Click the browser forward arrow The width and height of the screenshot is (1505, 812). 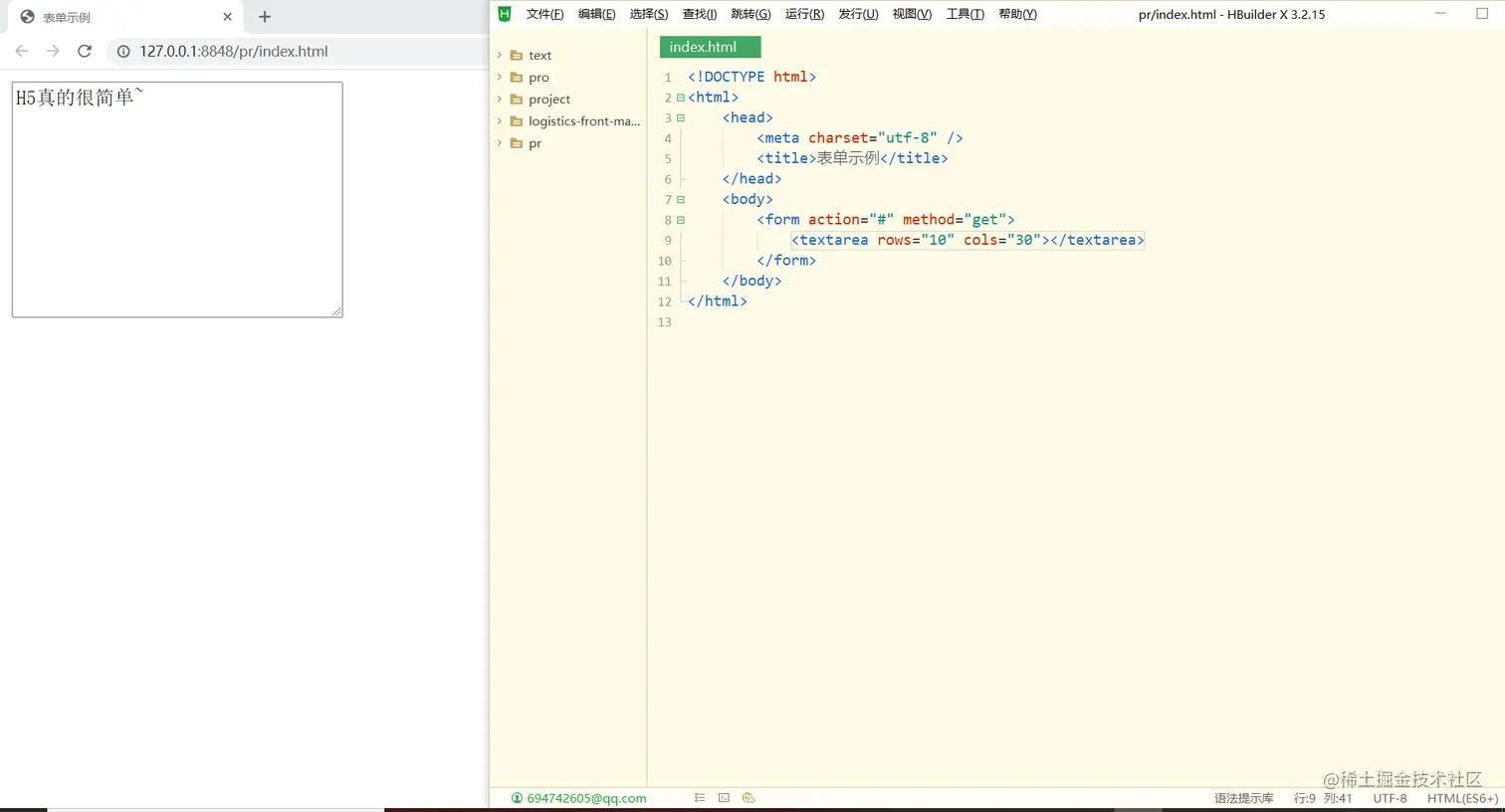pos(53,51)
